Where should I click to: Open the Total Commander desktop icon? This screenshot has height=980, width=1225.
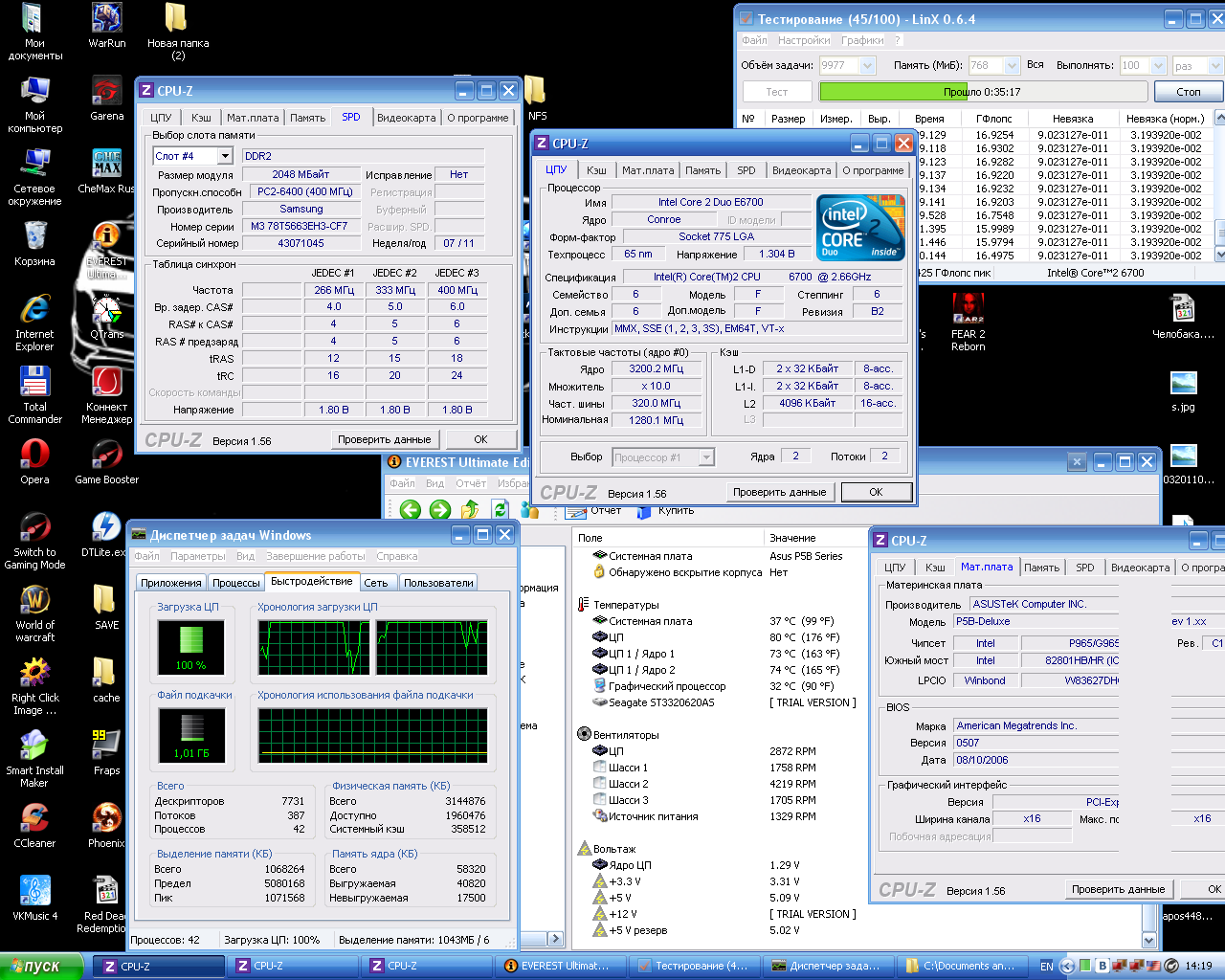point(34,396)
